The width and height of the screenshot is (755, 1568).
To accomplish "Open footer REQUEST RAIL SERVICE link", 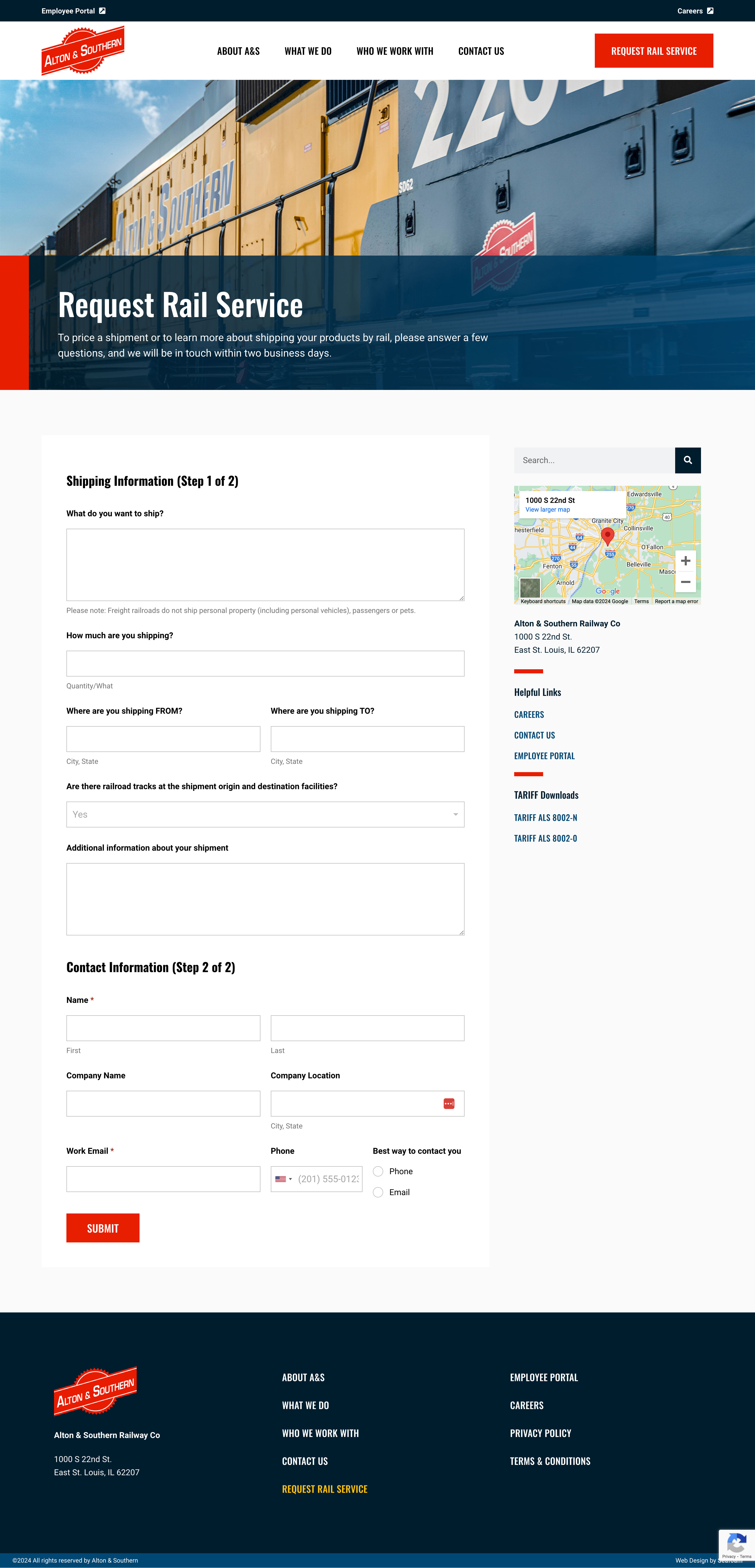I will click(325, 1489).
